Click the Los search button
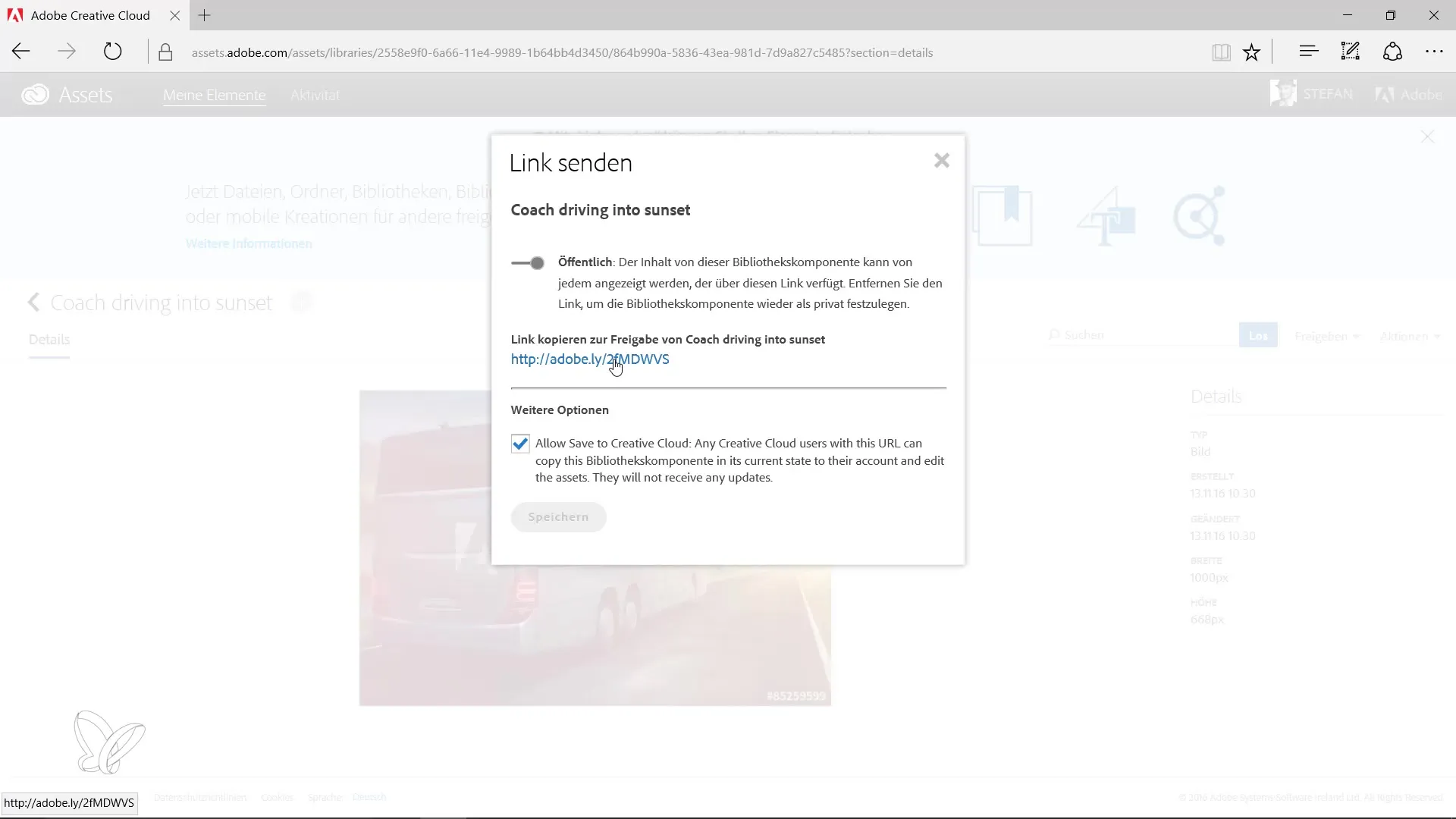Viewport: 1456px width, 819px height. tap(1258, 335)
